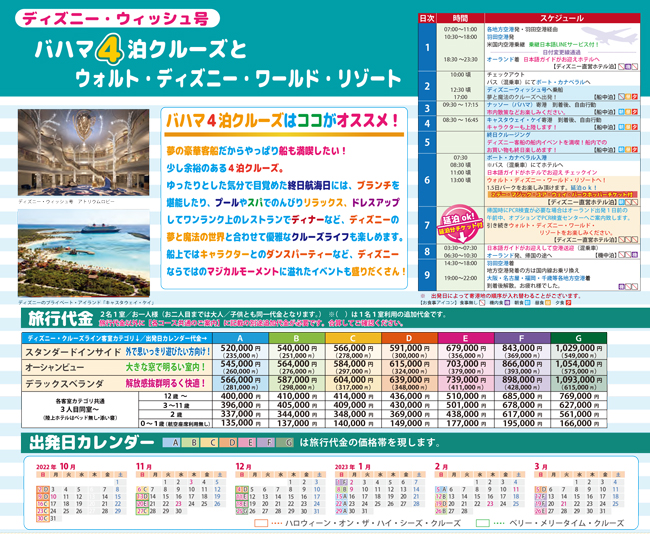Click the 1,029,000円 price cell
The image size is (650, 534).
(x=579, y=351)
